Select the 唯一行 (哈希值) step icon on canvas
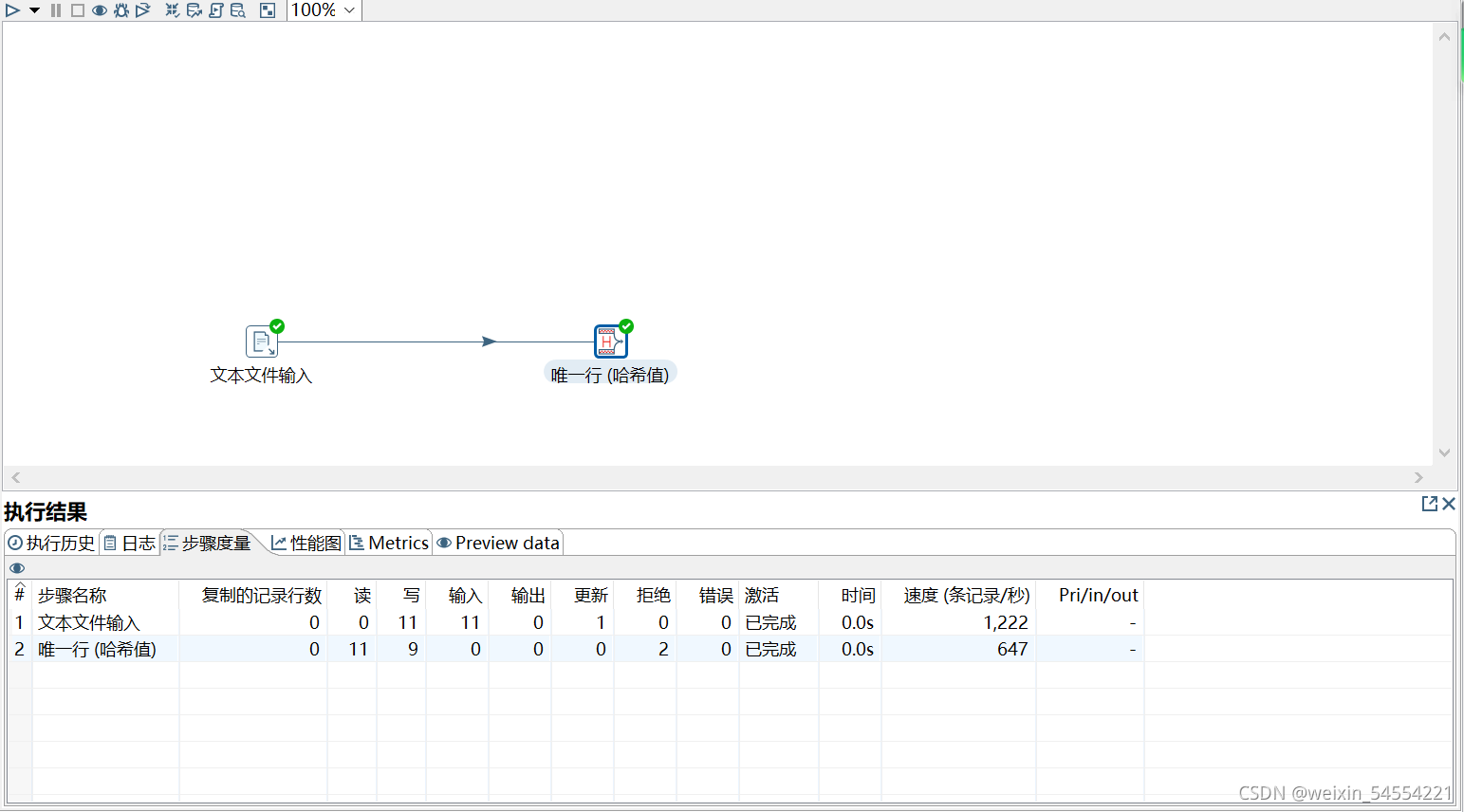Image resolution: width=1464 pixels, height=812 pixels. (610, 341)
